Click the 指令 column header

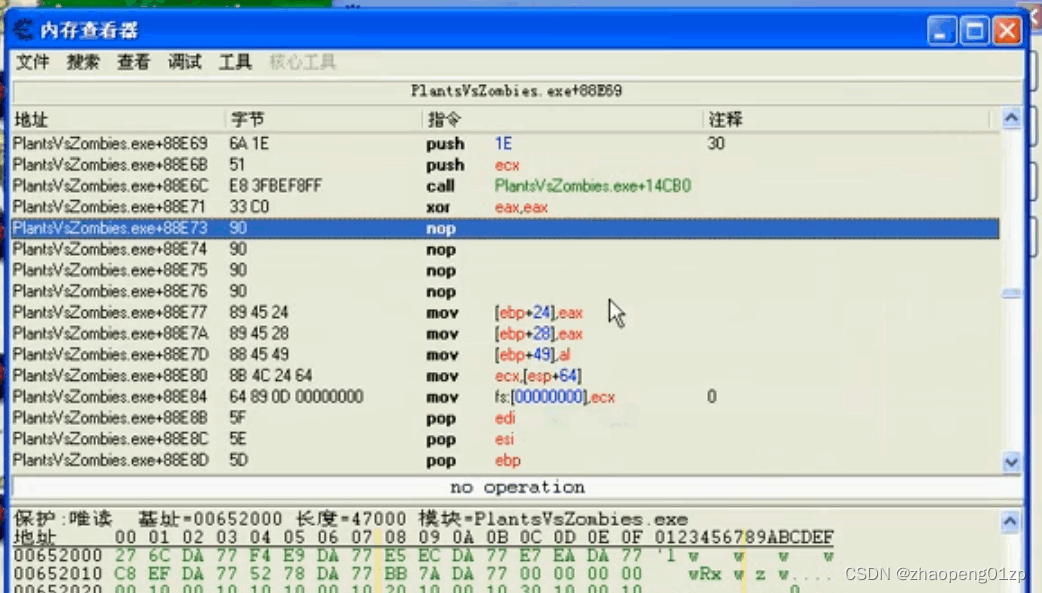click(563, 120)
